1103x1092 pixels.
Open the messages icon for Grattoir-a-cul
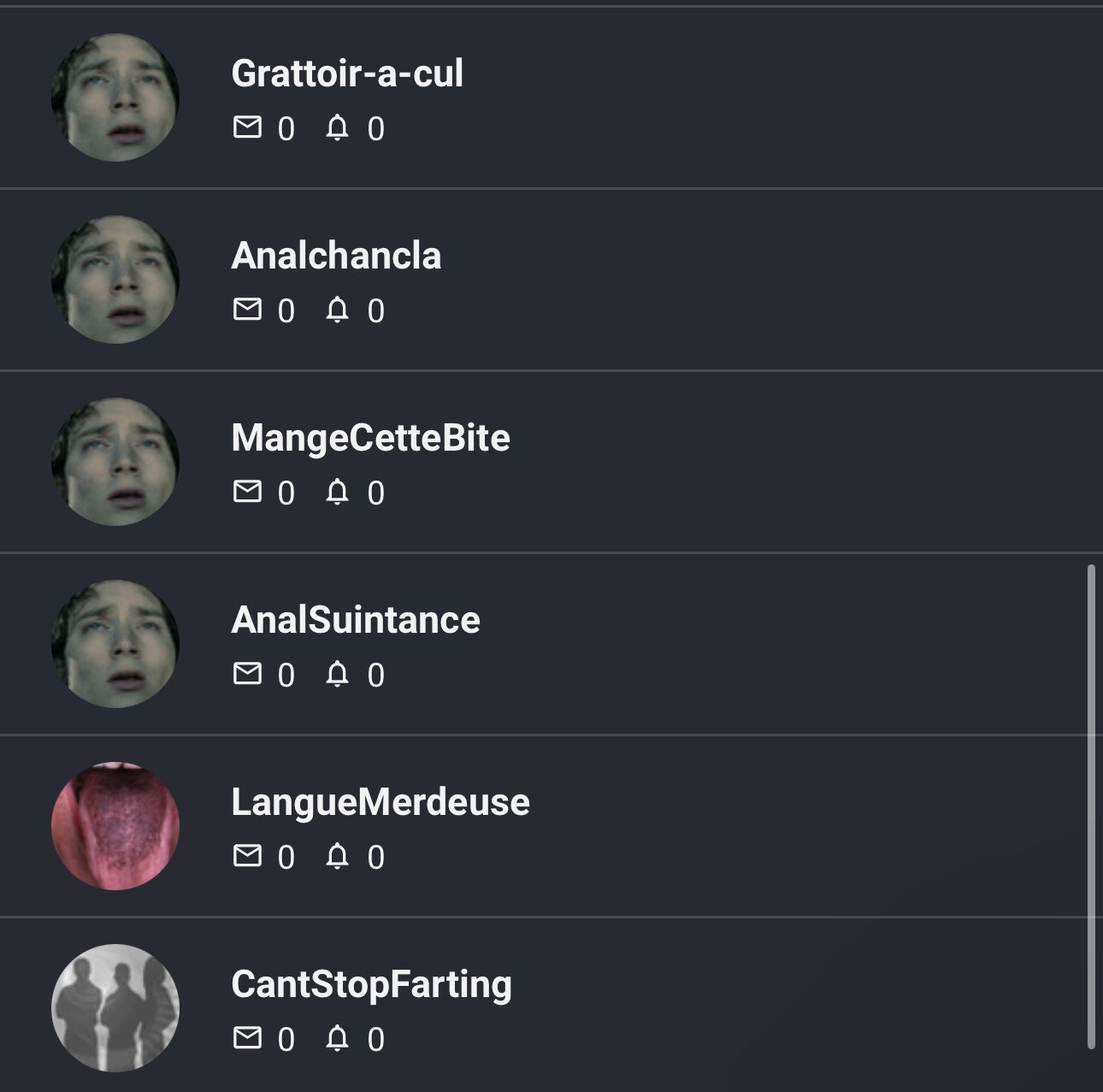pos(247,127)
